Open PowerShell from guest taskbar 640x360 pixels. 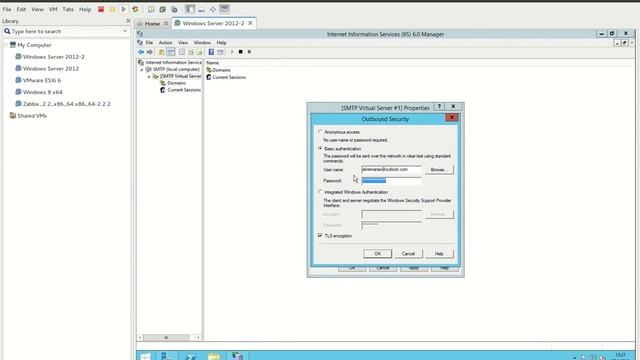click(x=190, y=356)
